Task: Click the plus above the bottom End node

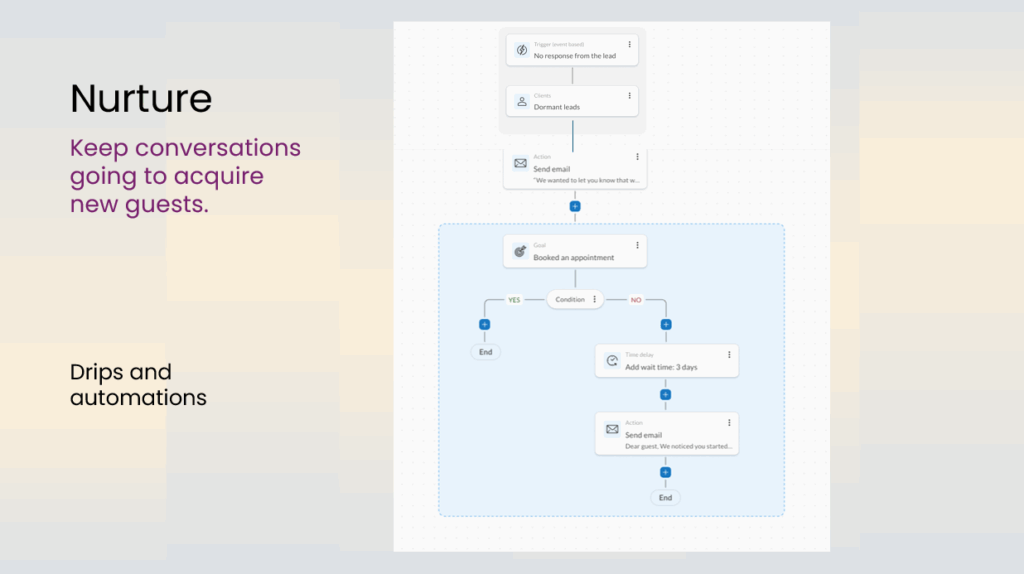Action: click(666, 472)
